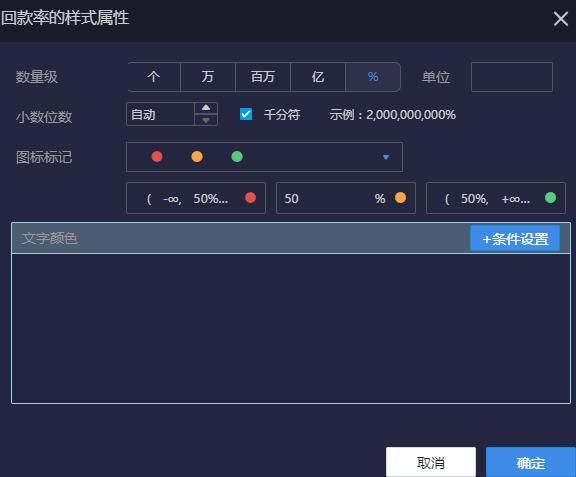Select the % magnitude option
Image resolution: width=576 pixels, height=477 pixels.
click(x=373, y=77)
